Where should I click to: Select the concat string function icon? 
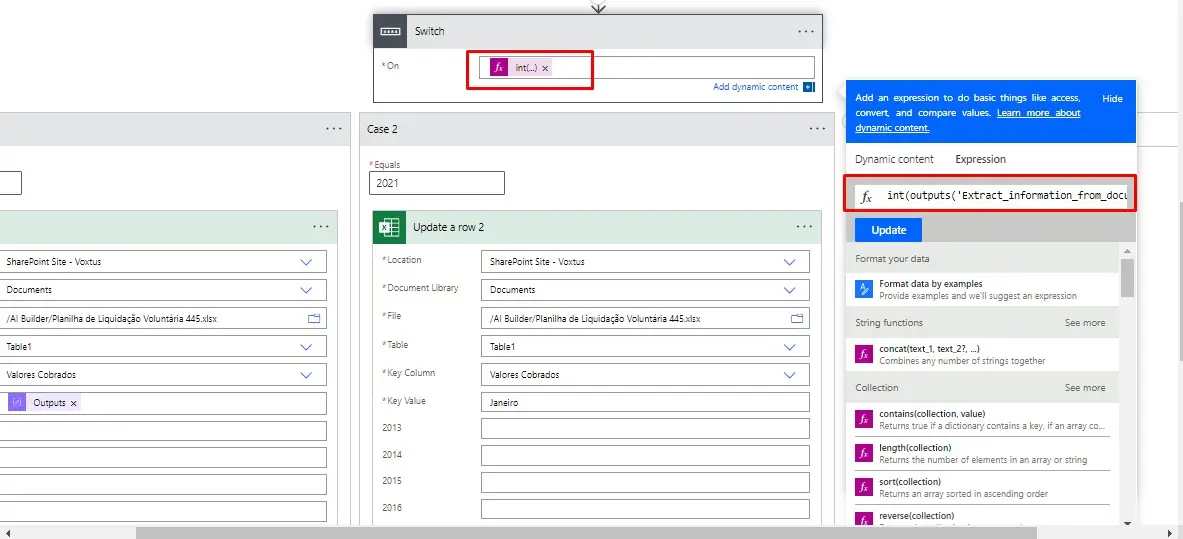(864, 353)
